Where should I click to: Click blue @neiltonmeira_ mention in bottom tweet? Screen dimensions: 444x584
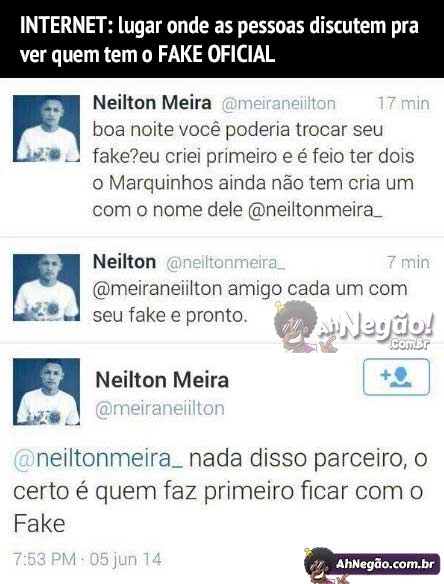98,459
